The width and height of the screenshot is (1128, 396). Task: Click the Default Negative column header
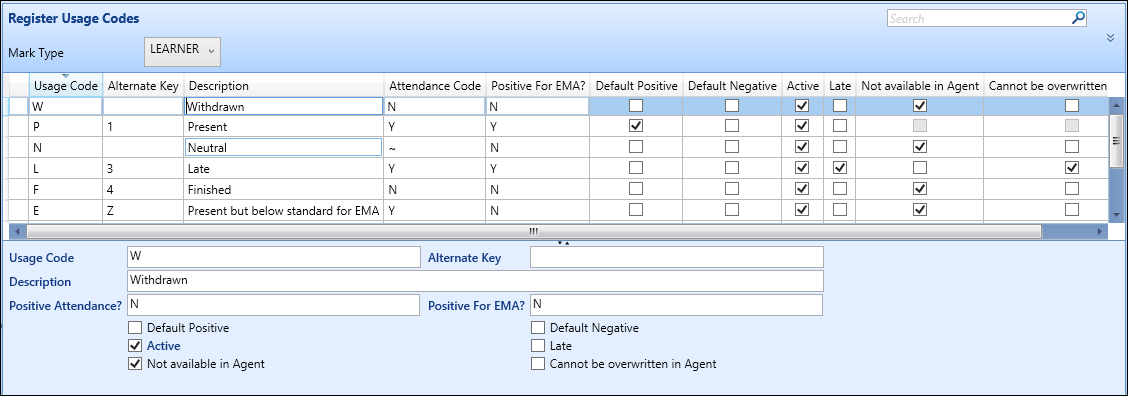732,86
